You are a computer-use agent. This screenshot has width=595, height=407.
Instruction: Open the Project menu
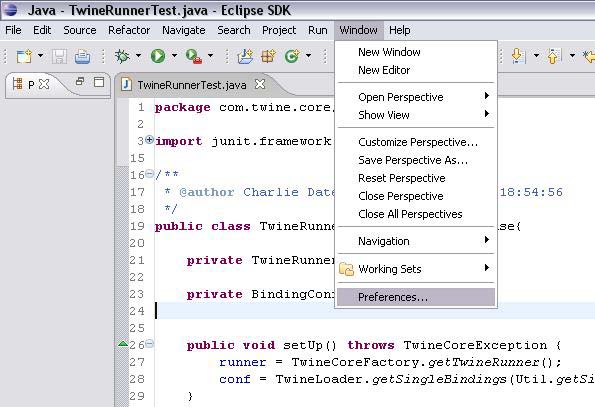[279, 30]
